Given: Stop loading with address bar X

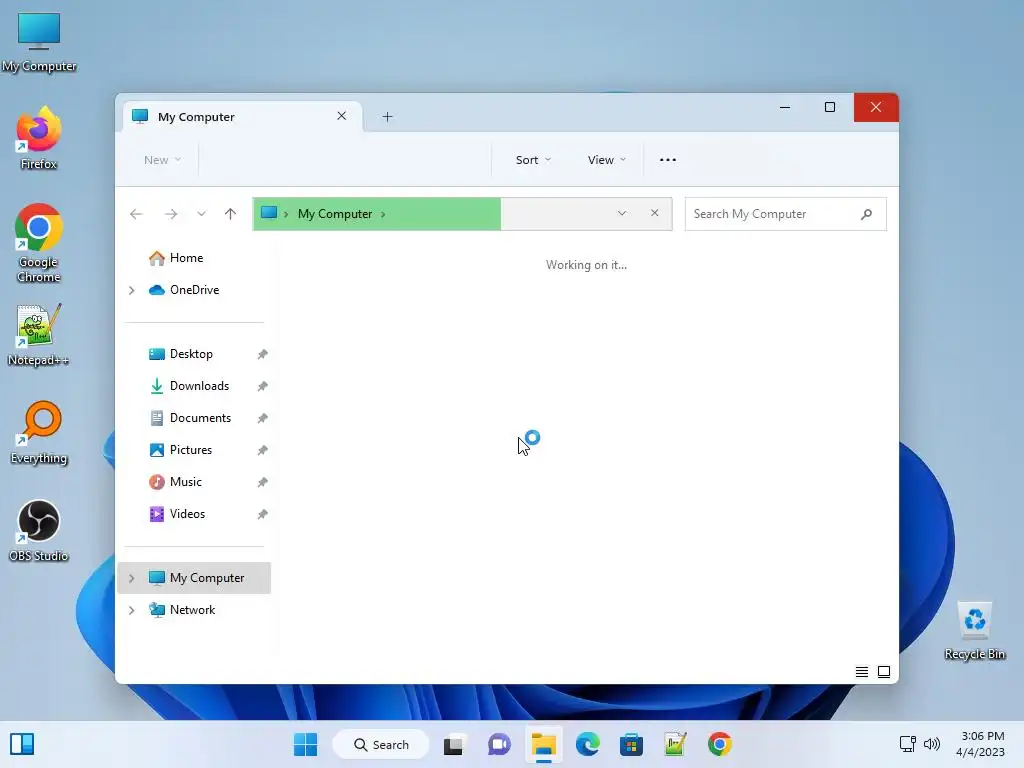Looking at the screenshot, I should [654, 214].
